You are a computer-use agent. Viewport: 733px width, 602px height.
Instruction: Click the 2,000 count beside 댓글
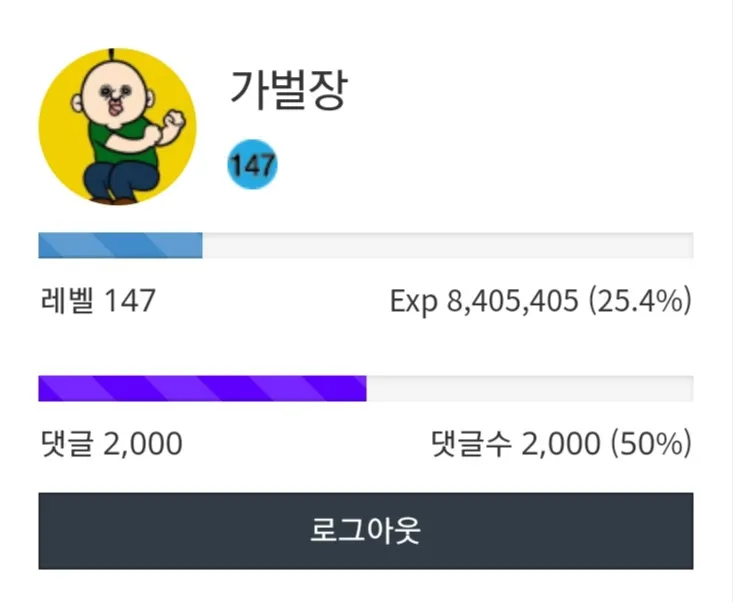click(143, 444)
